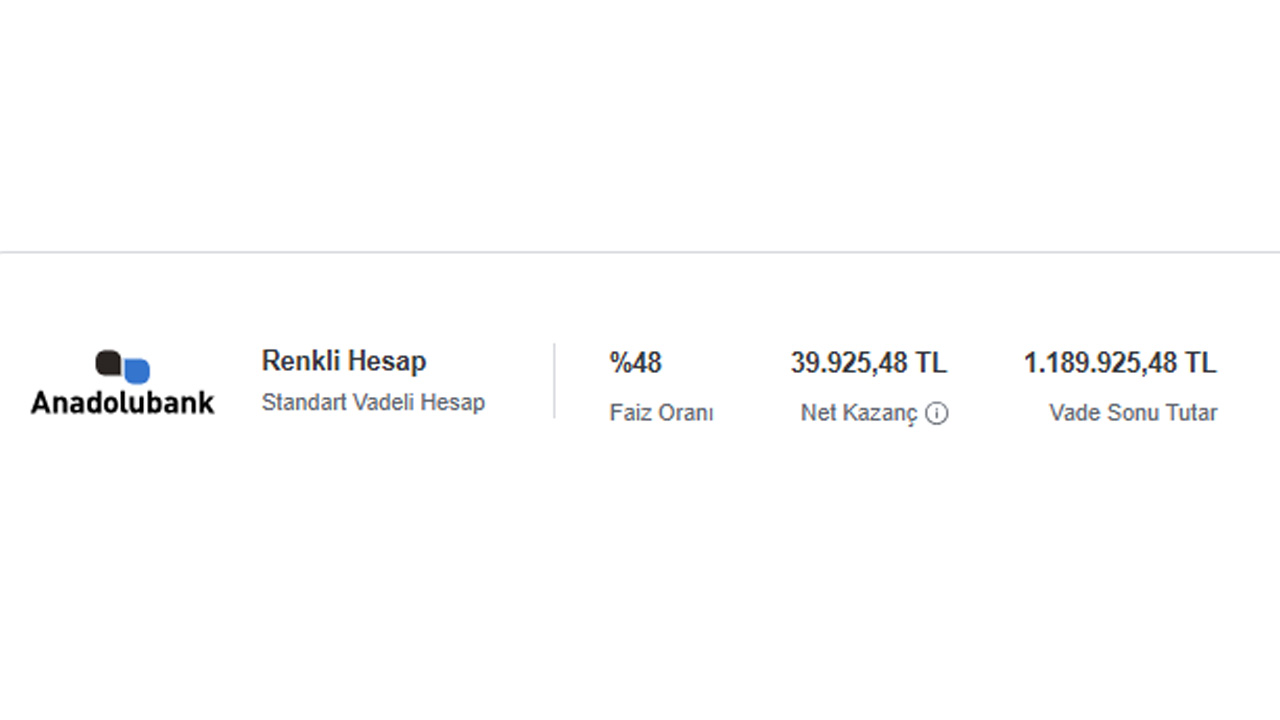Click the dark bubble in Anadolubank logo

108,362
